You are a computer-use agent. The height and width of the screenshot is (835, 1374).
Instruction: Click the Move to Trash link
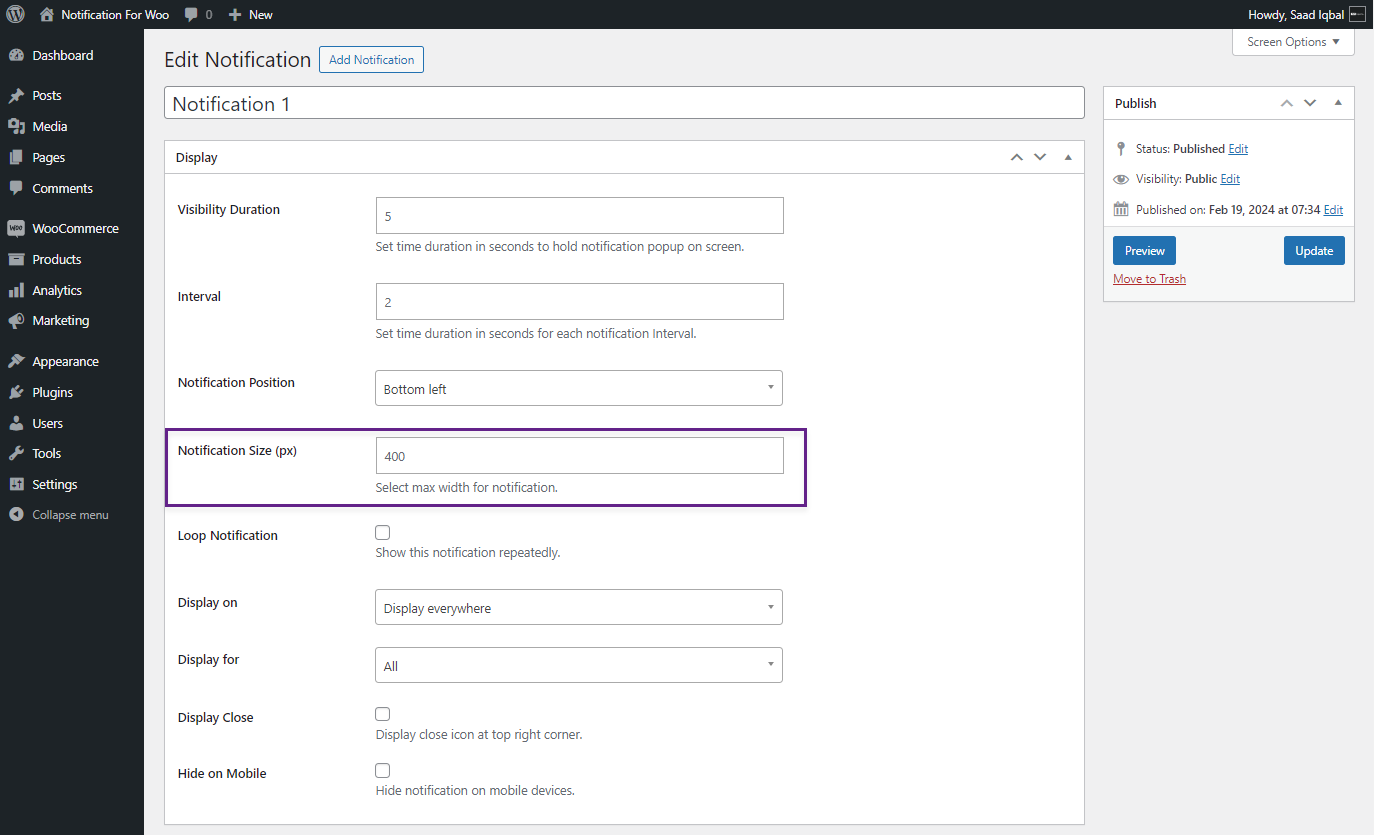1150,279
